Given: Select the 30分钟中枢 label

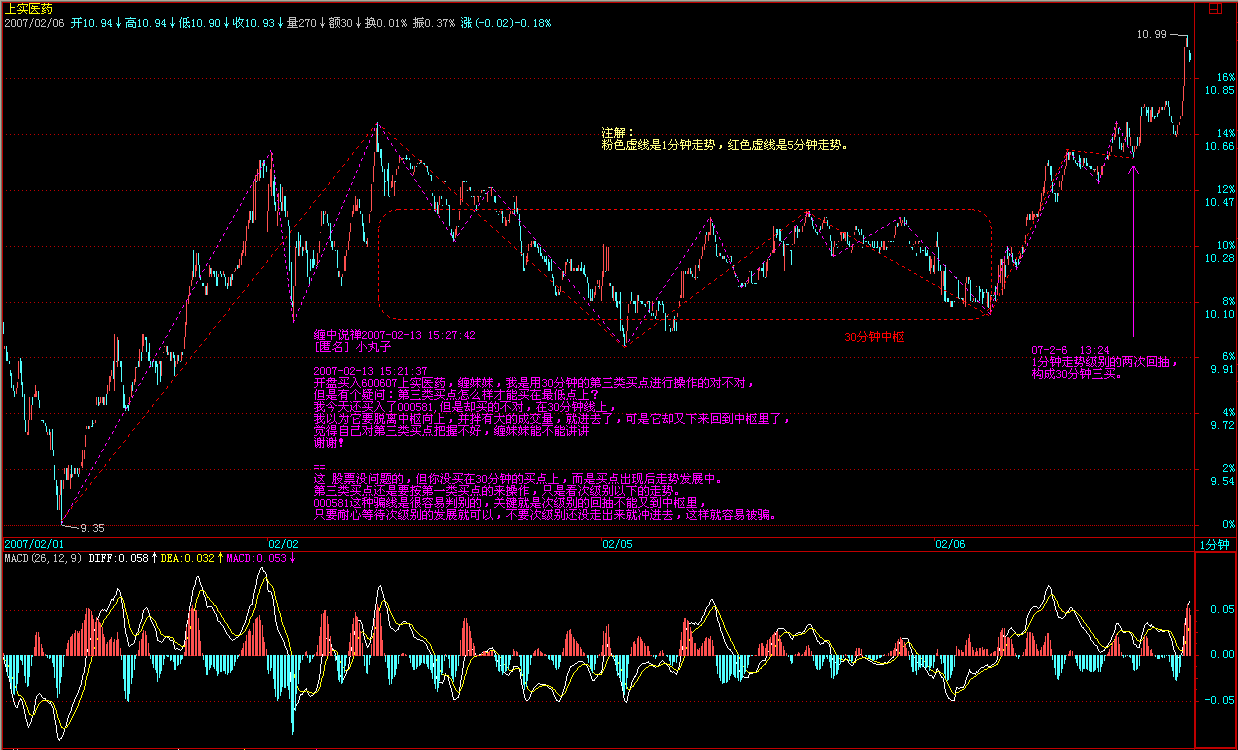Looking at the screenshot, I should tap(874, 338).
